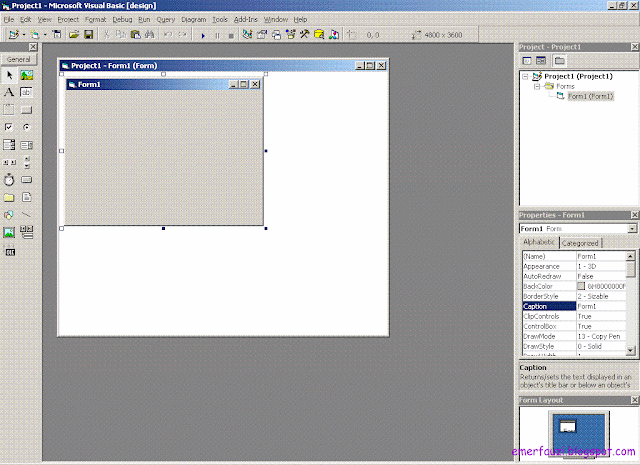640x465 pixels.
Task: Open dropdown arrow beside Add Project icon
Action: (x=24, y=35)
